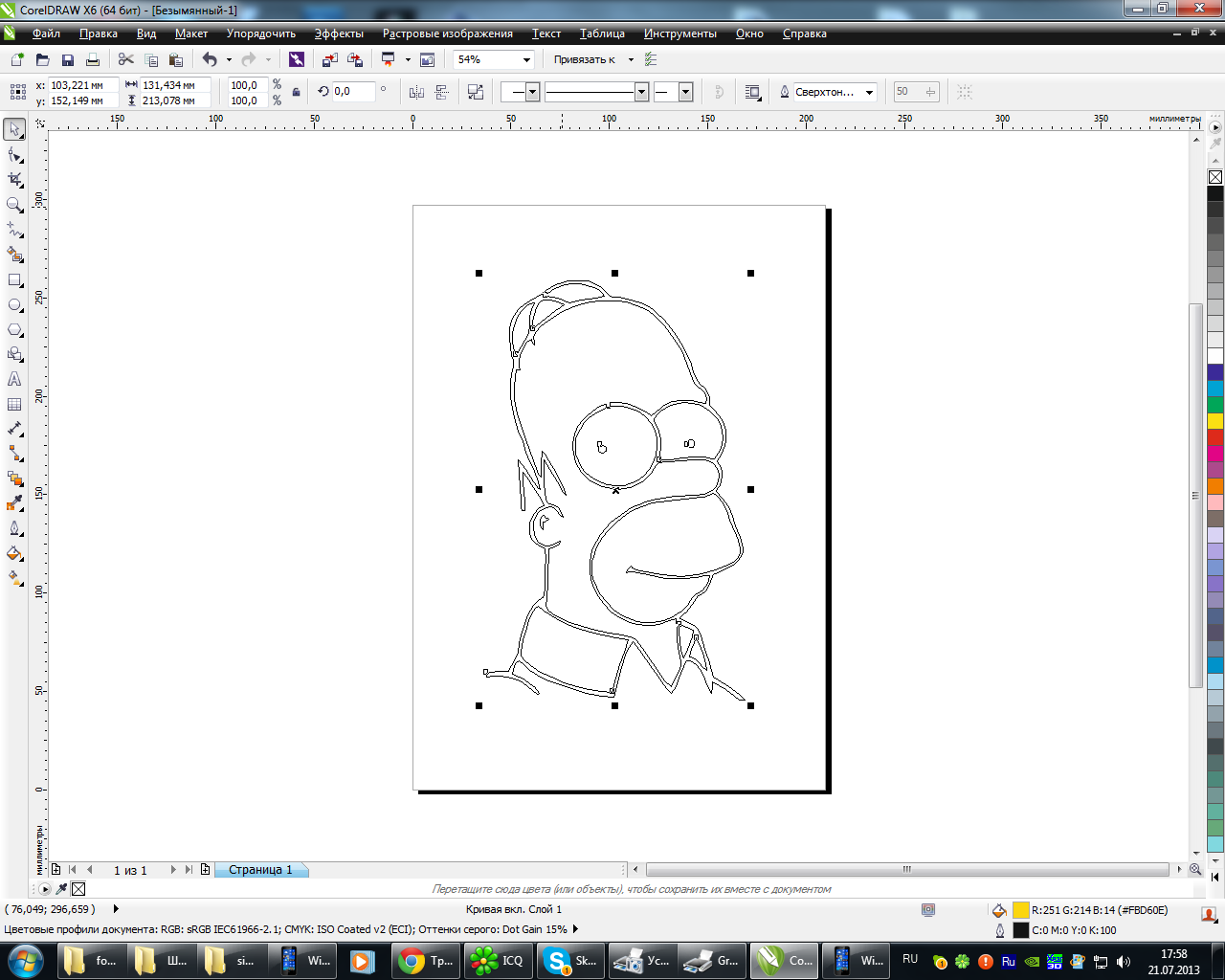The width and height of the screenshot is (1225, 980).
Task: Select the Ellipse tool
Action: (x=14, y=304)
